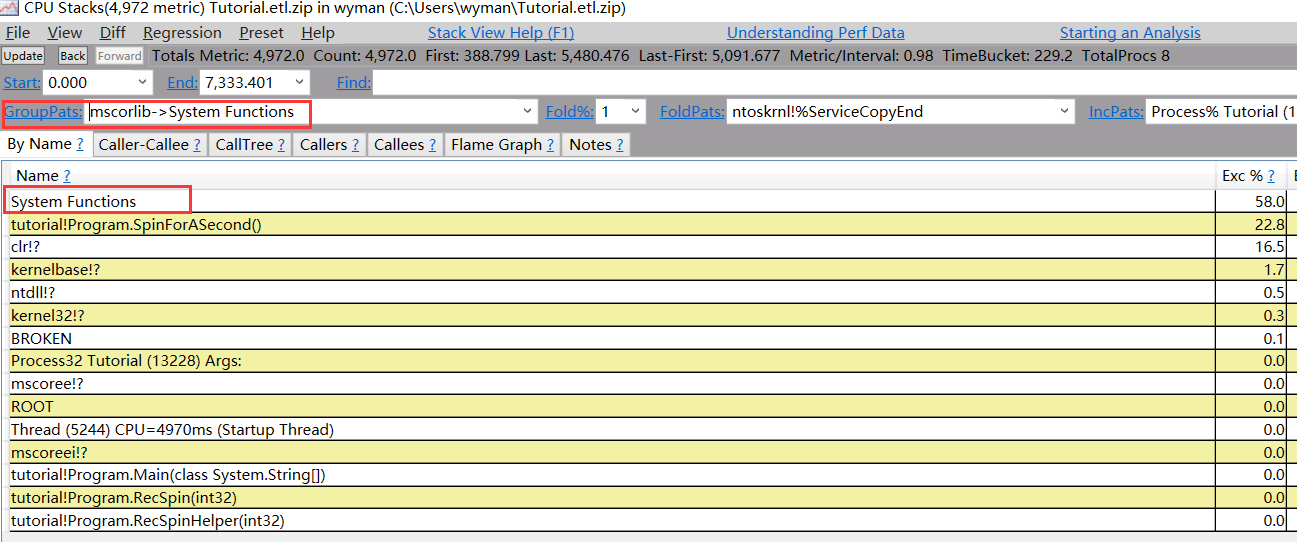This screenshot has height=542, width=1297.
Task: Switch to the Notes tab
Action: coord(597,145)
